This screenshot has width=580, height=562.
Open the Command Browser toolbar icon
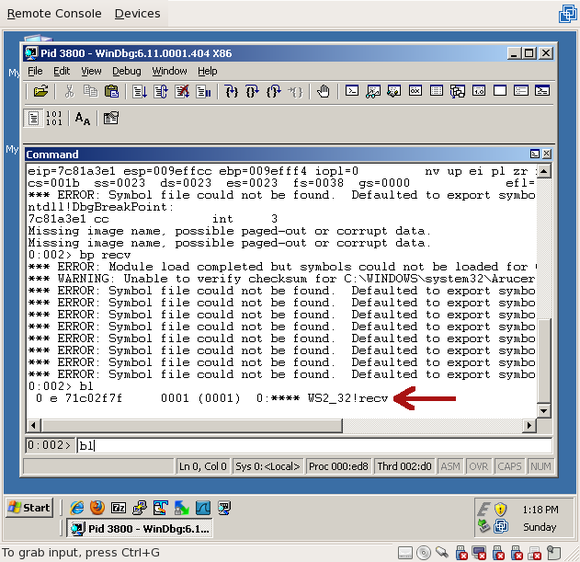click(542, 91)
